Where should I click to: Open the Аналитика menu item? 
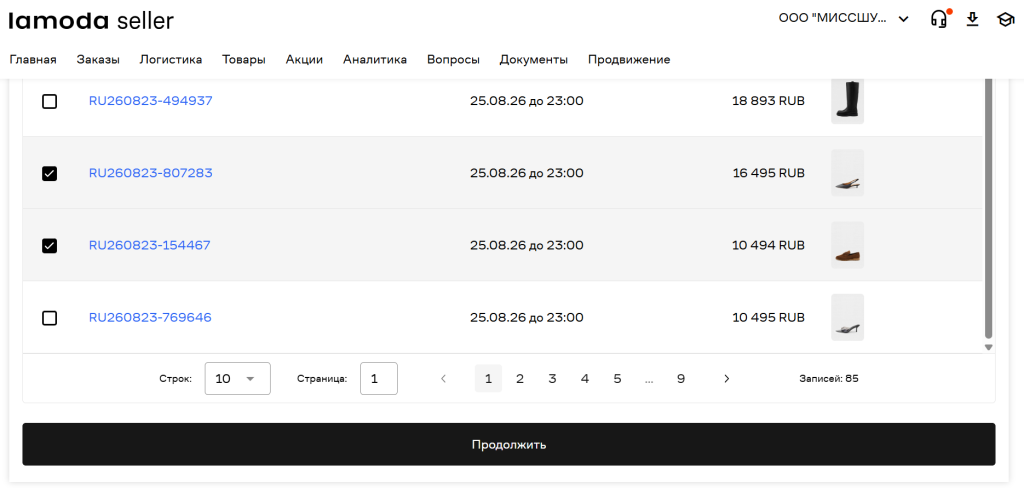click(x=375, y=59)
